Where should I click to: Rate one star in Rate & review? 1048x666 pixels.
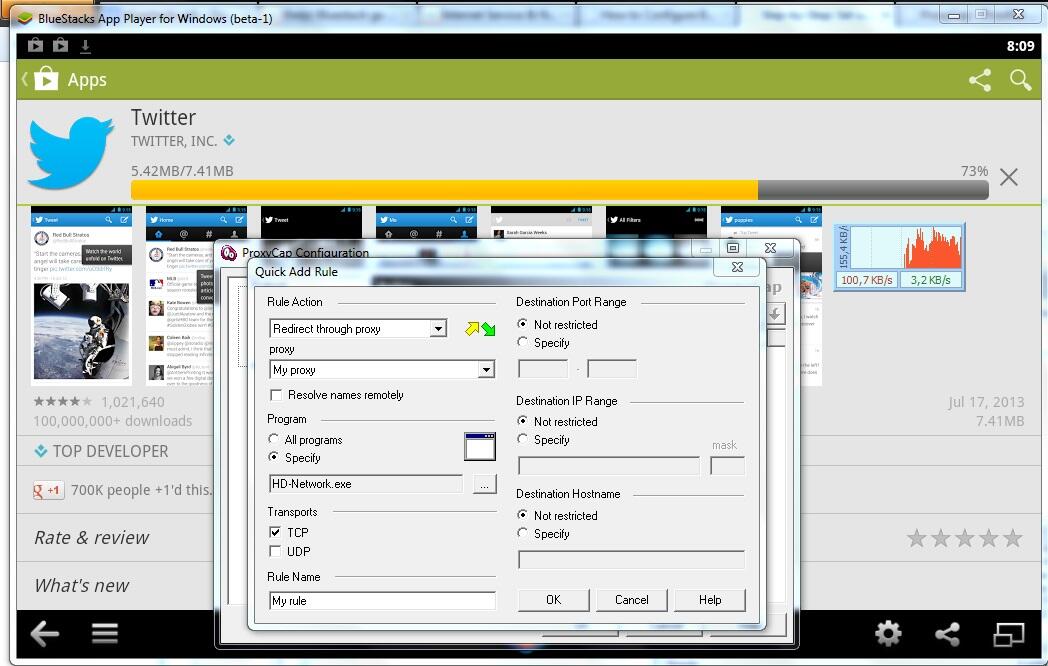click(x=916, y=538)
